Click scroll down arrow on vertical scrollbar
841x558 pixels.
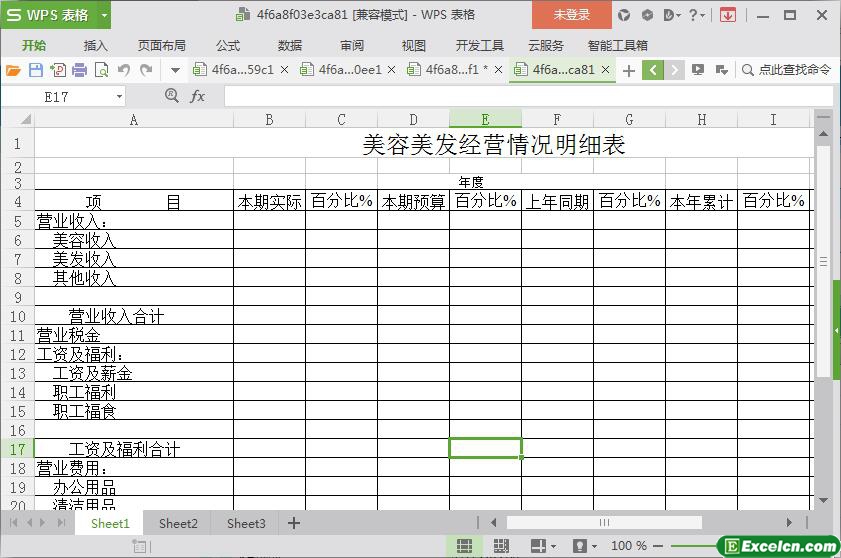pos(824,501)
